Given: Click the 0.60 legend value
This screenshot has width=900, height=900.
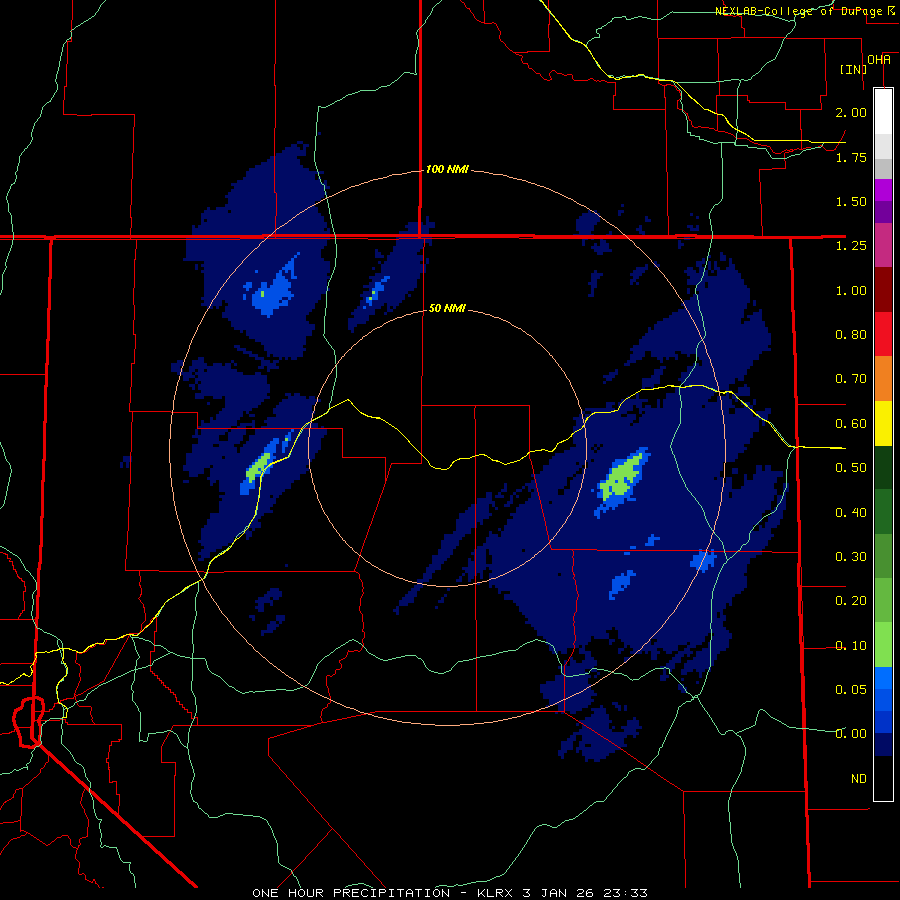Looking at the screenshot, I should pyautogui.click(x=851, y=424).
